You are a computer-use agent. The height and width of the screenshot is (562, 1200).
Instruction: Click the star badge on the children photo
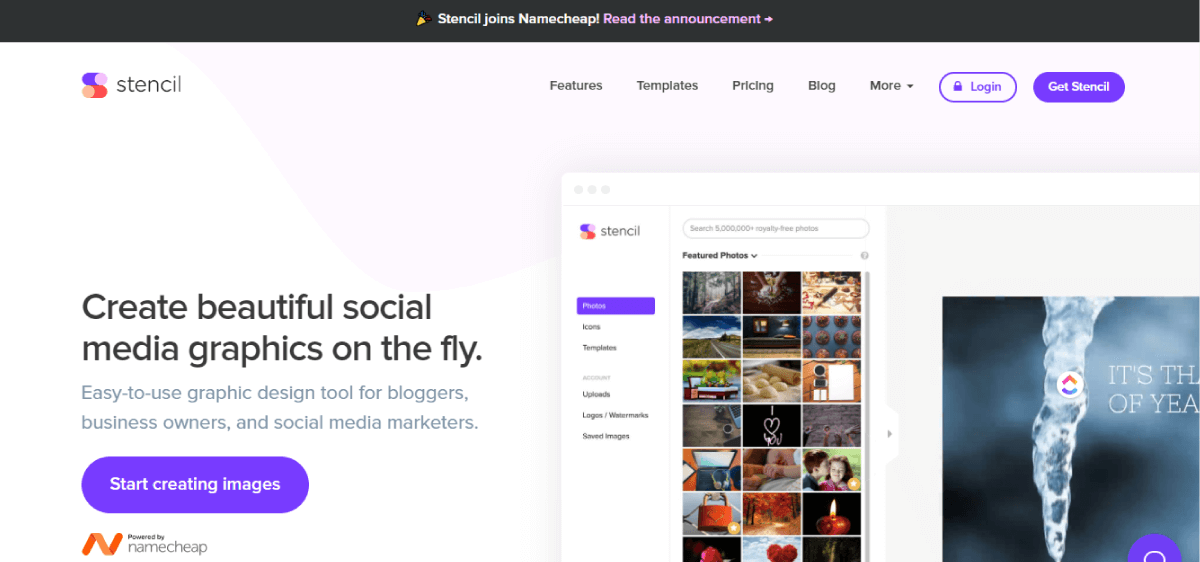(x=853, y=484)
